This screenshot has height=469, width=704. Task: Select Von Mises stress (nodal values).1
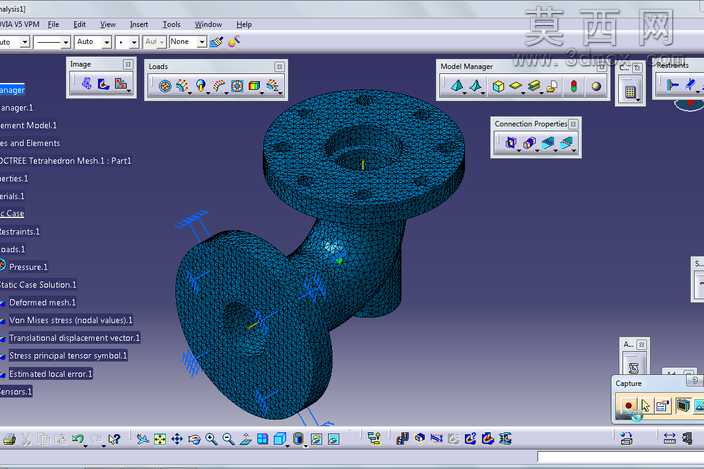click(x=70, y=320)
